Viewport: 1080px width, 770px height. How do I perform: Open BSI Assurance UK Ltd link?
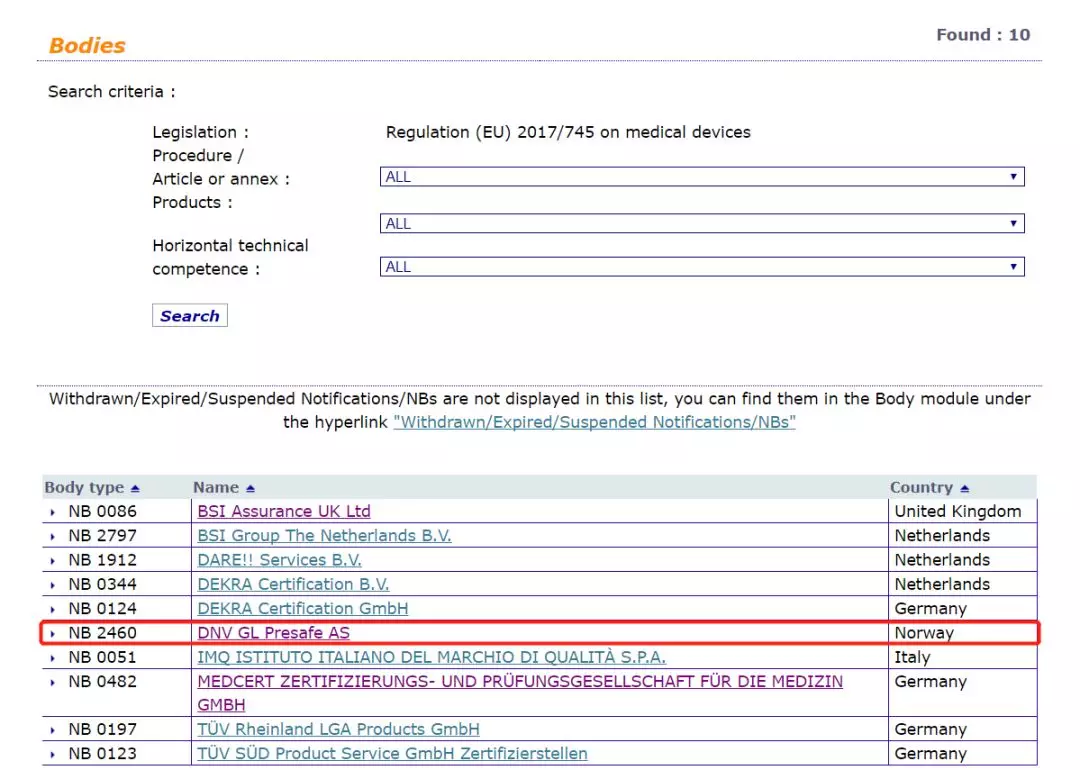pyautogui.click(x=284, y=511)
